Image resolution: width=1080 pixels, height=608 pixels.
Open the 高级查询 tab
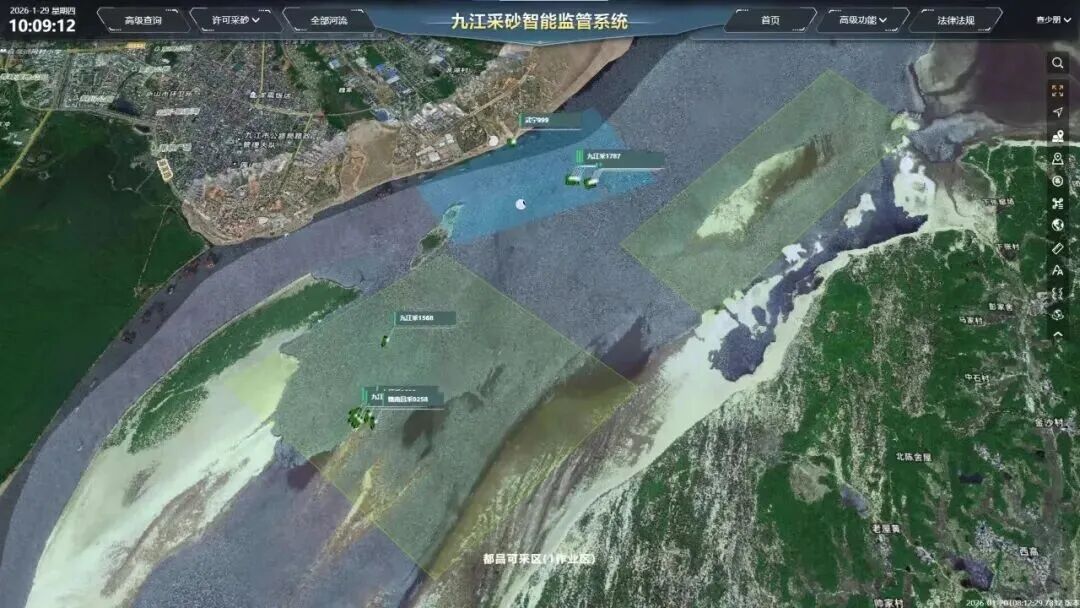pyautogui.click(x=143, y=20)
